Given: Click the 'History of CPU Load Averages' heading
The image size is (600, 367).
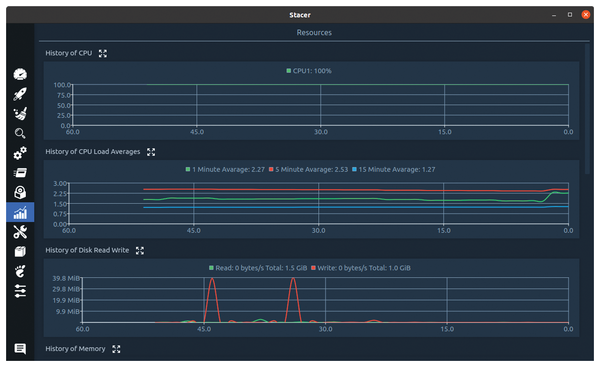Looking at the screenshot, I should point(93,152).
